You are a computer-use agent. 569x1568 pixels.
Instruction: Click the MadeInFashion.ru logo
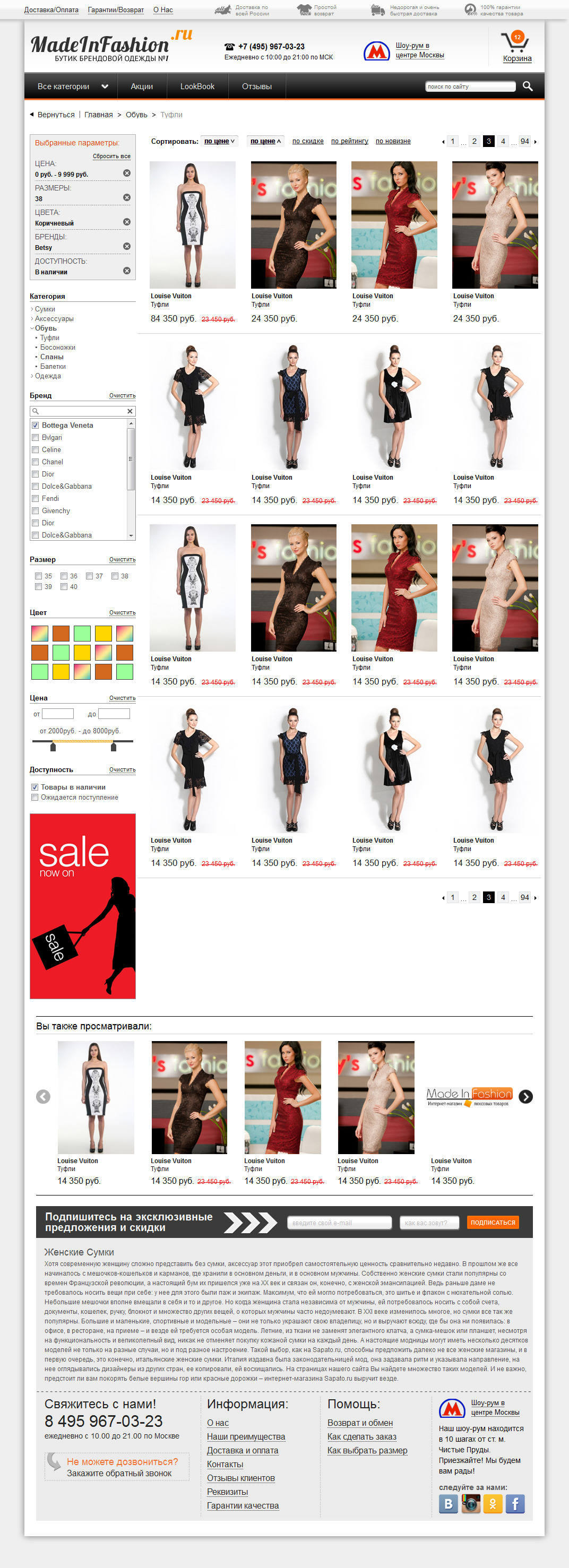[x=111, y=46]
